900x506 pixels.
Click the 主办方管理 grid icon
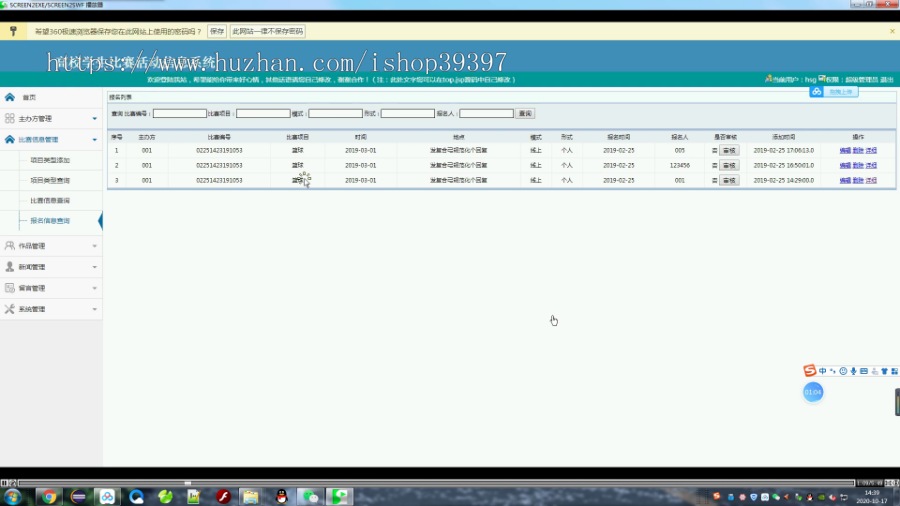tap(10, 118)
